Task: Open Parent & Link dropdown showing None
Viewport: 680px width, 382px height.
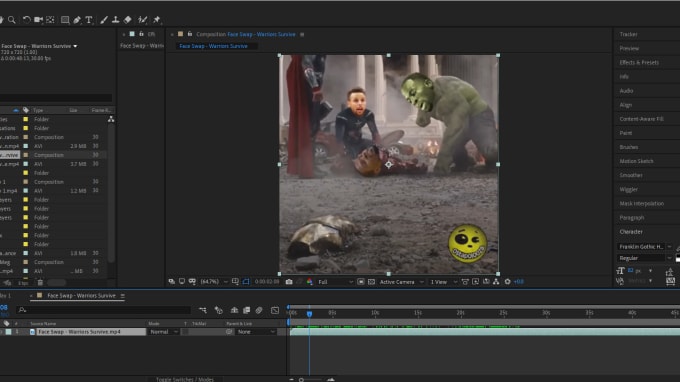Action: point(256,332)
